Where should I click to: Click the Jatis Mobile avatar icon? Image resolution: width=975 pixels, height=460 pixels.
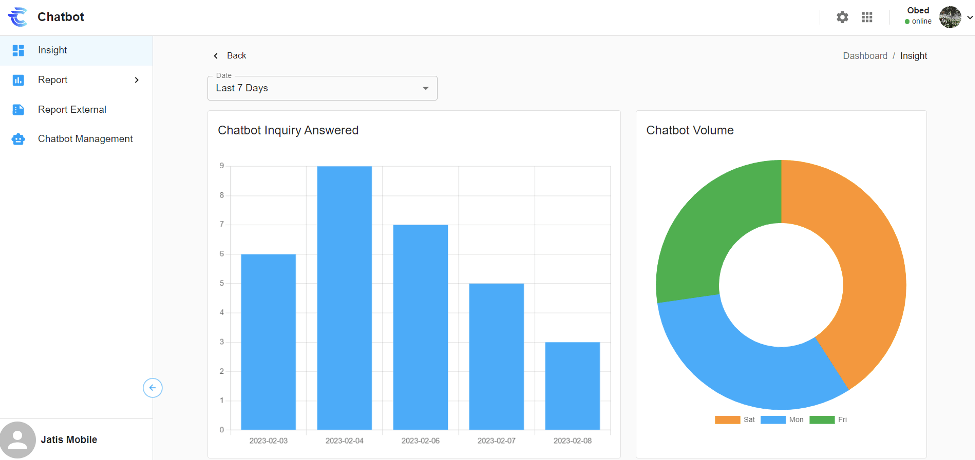tap(18, 440)
